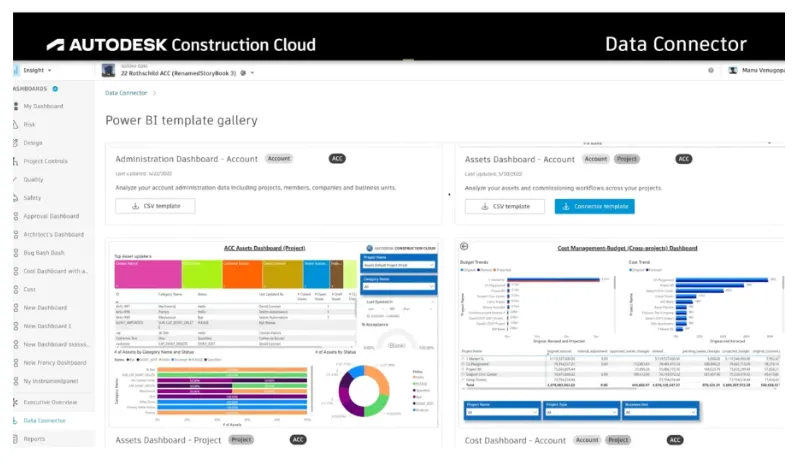Click the Approval Dashboard sidebar icon
794x475 pixels.
[16, 216]
